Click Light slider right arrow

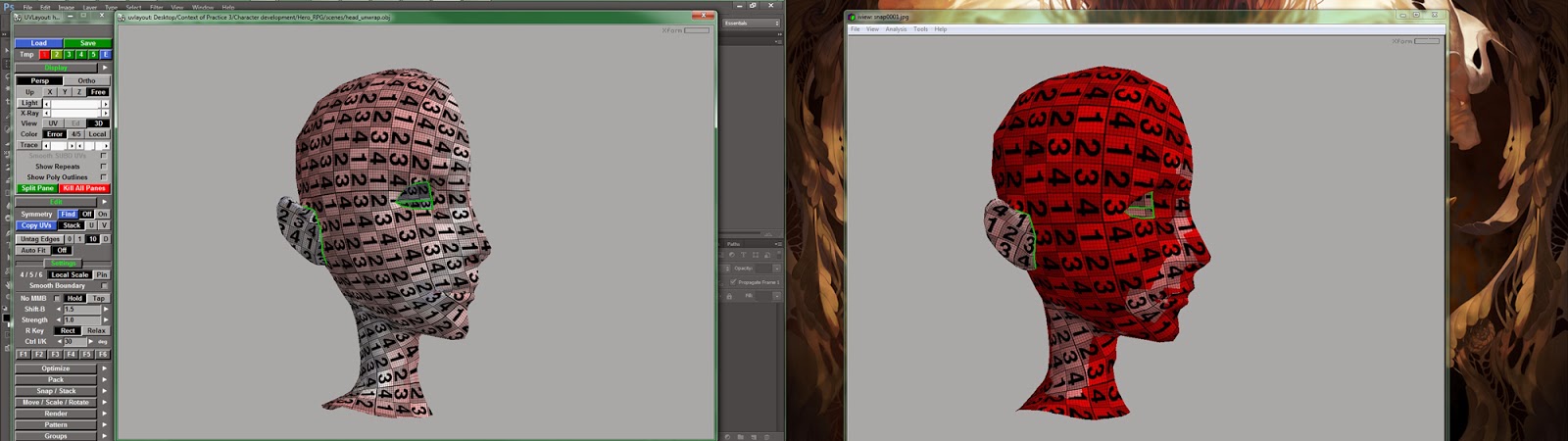pos(106,103)
